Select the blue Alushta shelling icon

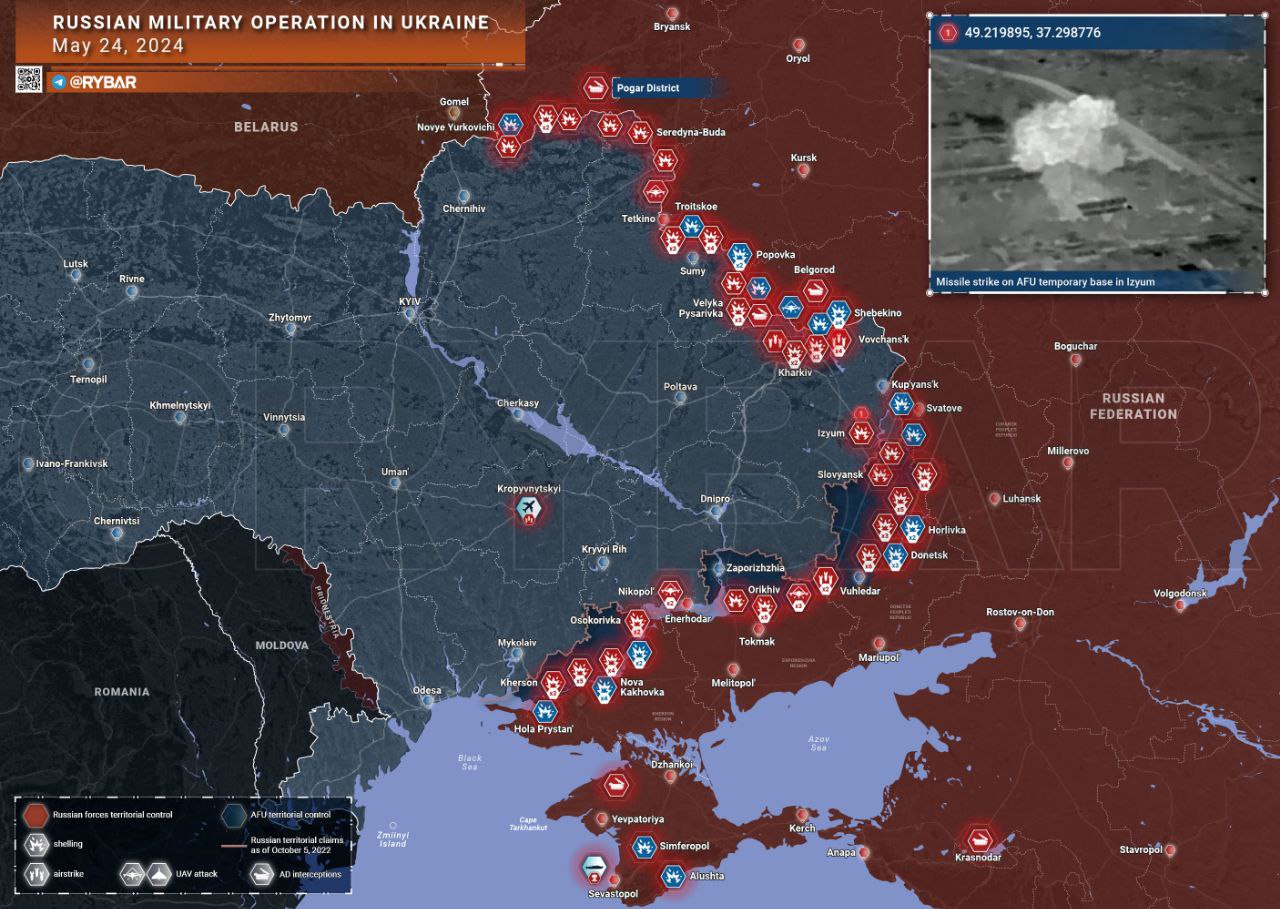pos(673,876)
